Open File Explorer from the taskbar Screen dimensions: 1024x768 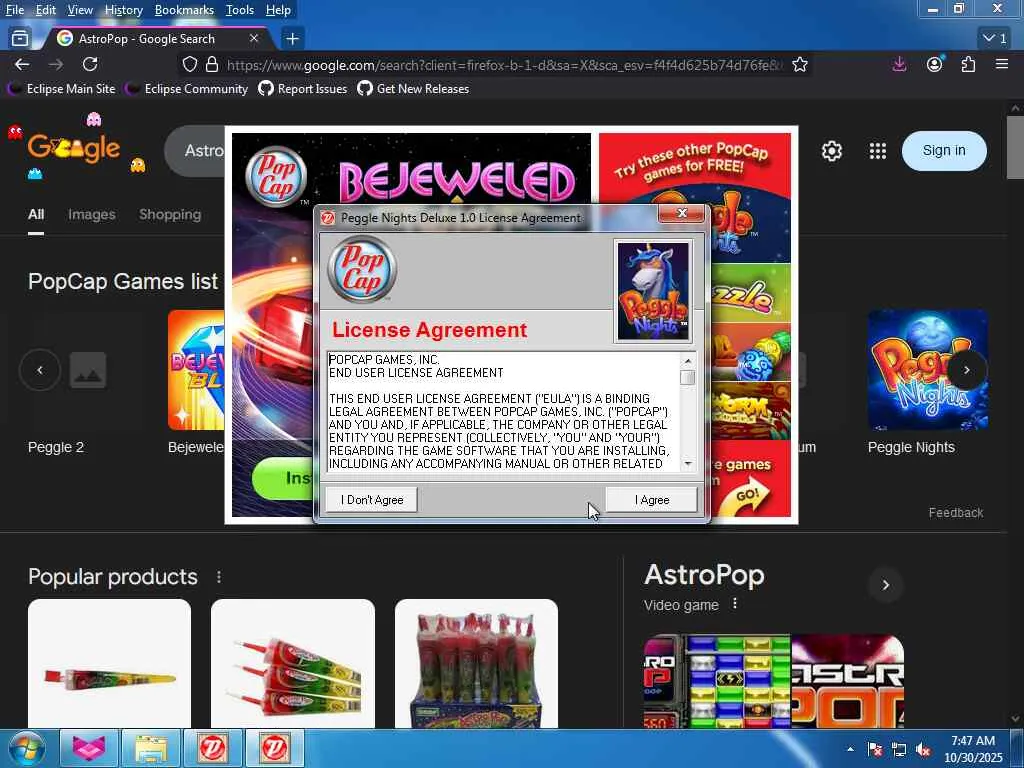point(151,748)
